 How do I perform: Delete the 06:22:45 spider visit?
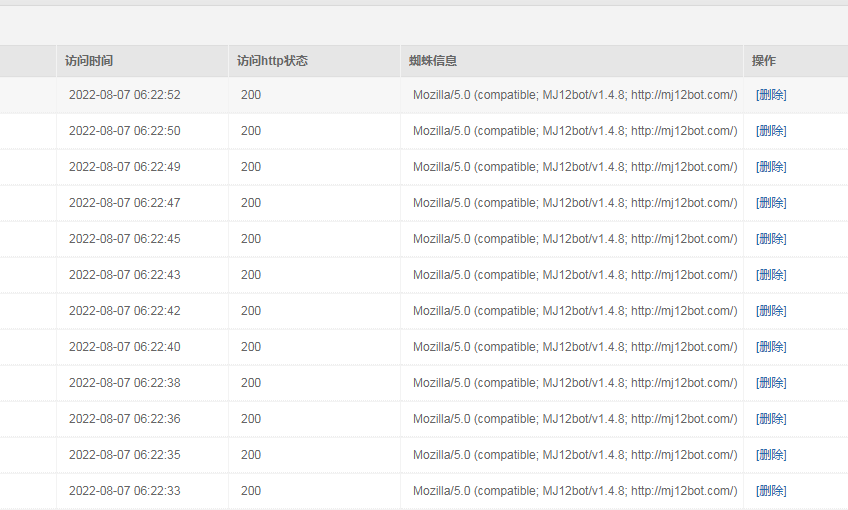[771, 239]
